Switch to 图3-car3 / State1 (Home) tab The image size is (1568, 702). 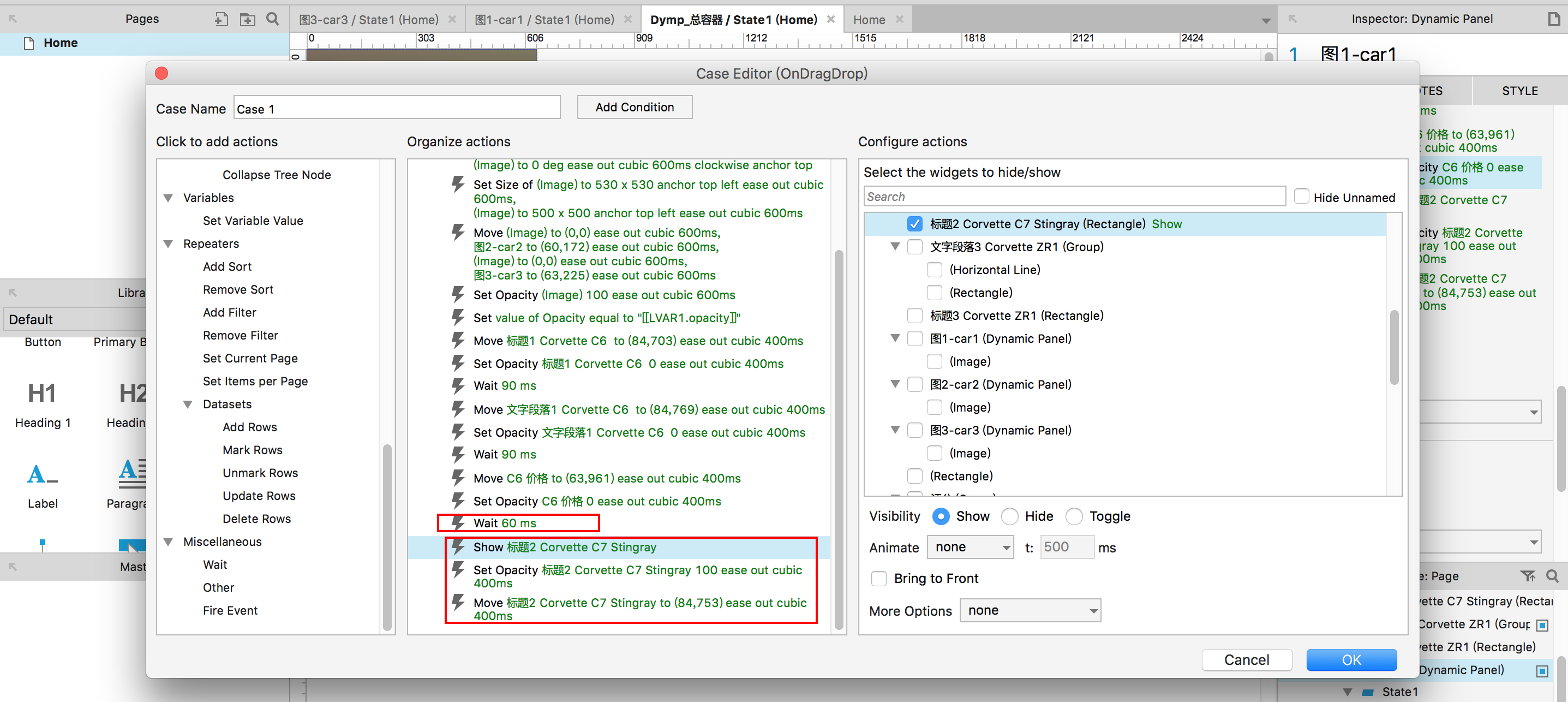[x=369, y=20]
